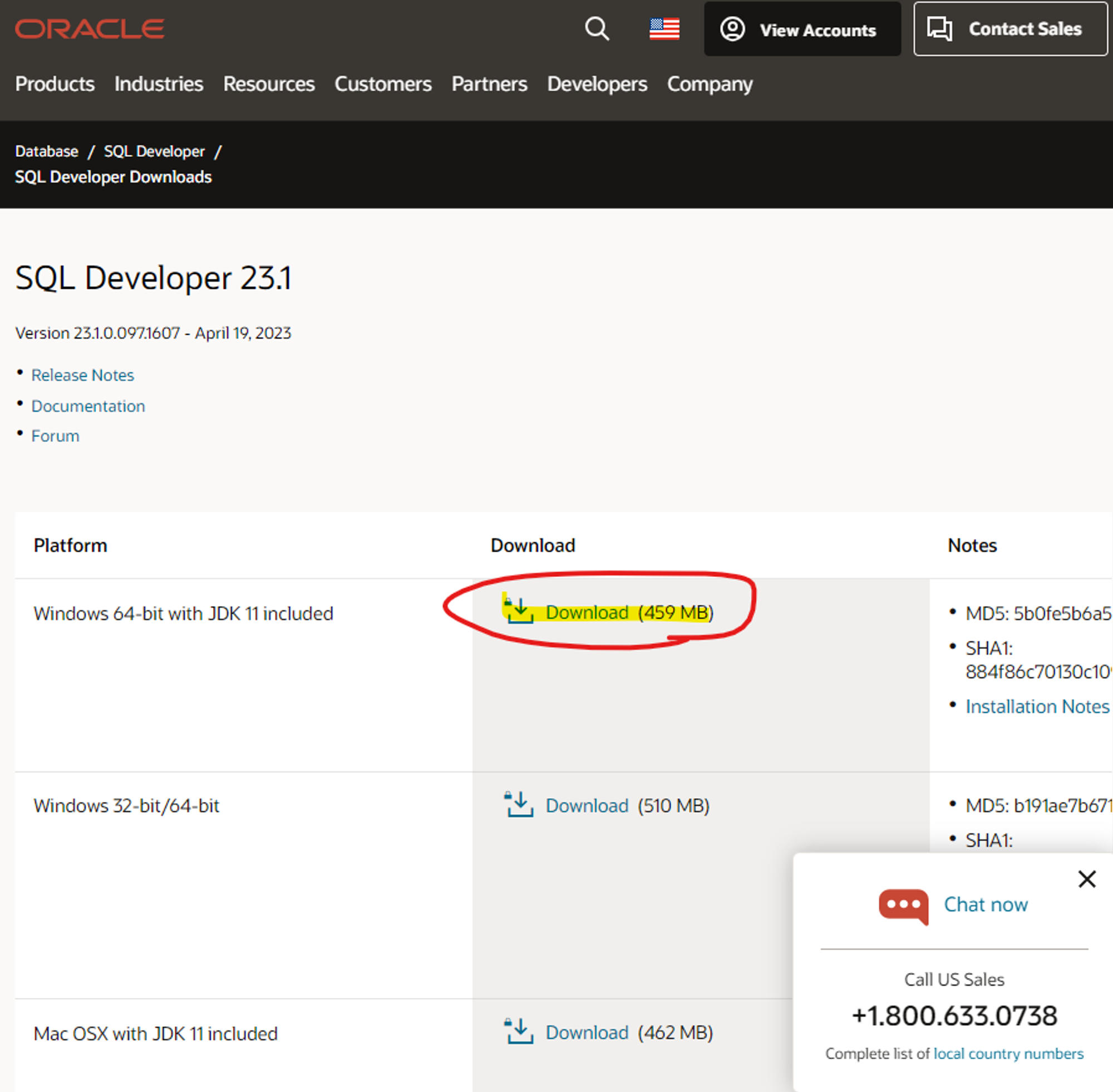Open the Release Notes link
Viewport: 1113px width, 1092px height.
coord(82,375)
